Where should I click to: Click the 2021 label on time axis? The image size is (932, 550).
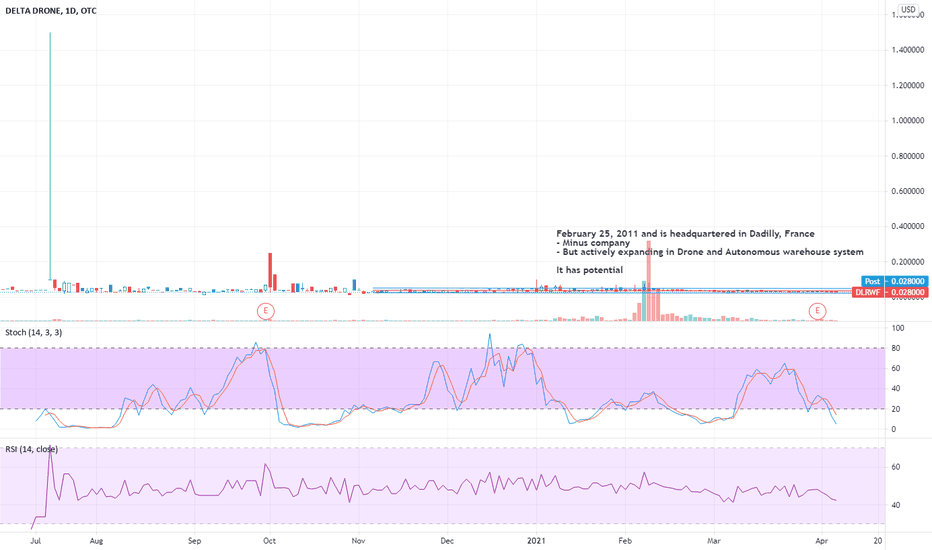click(x=537, y=540)
